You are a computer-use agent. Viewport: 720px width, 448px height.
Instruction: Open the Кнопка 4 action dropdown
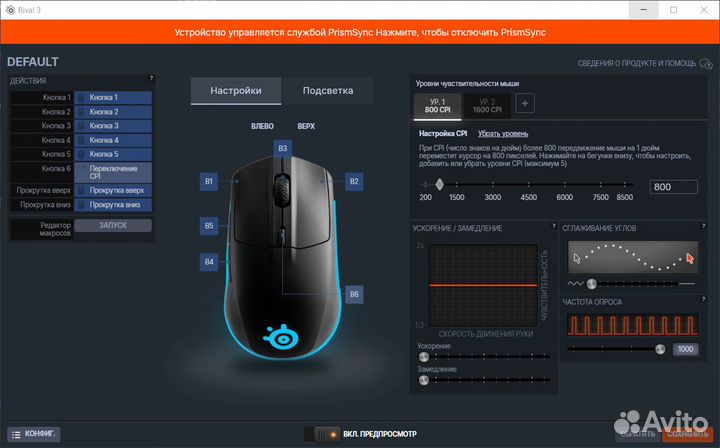[113, 140]
